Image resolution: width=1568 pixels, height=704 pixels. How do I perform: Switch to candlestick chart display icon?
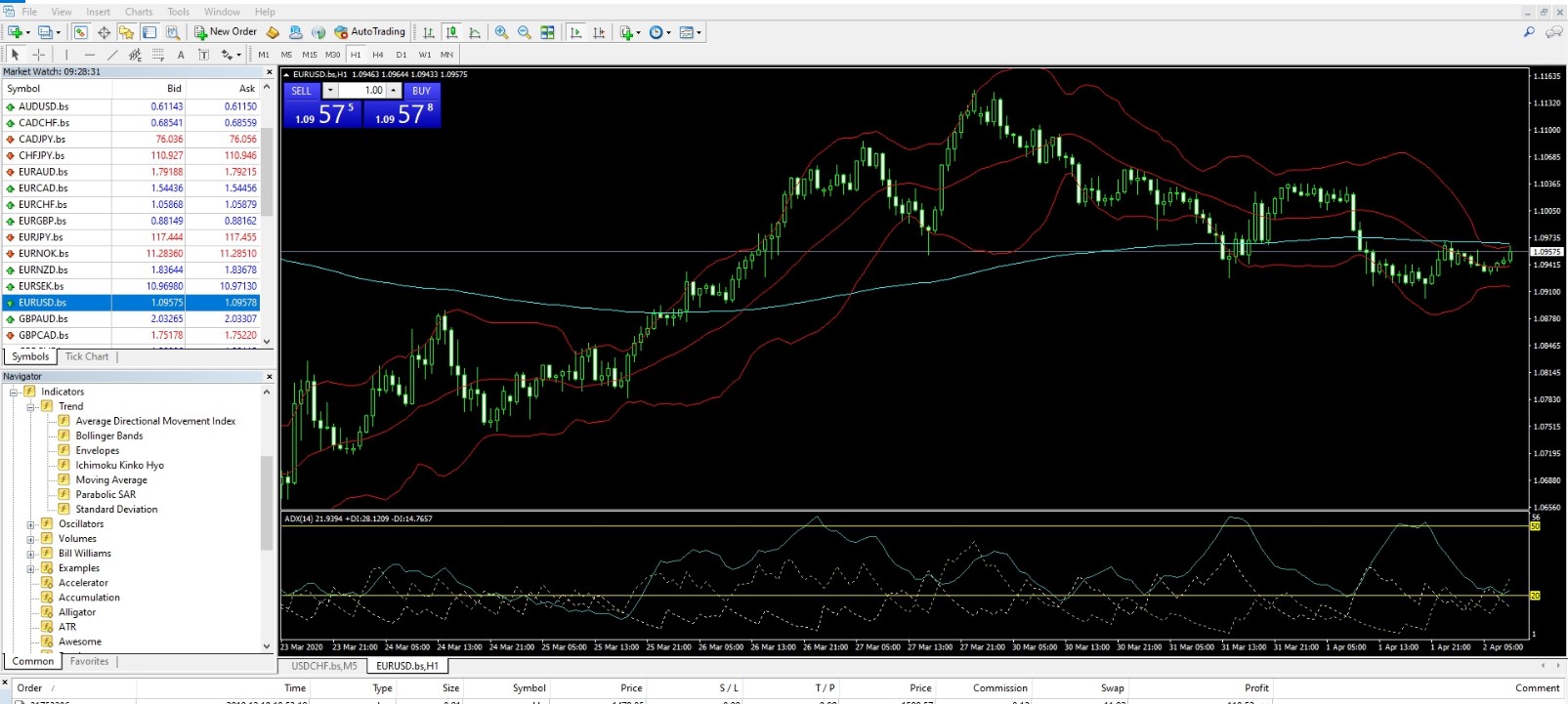tap(451, 32)
